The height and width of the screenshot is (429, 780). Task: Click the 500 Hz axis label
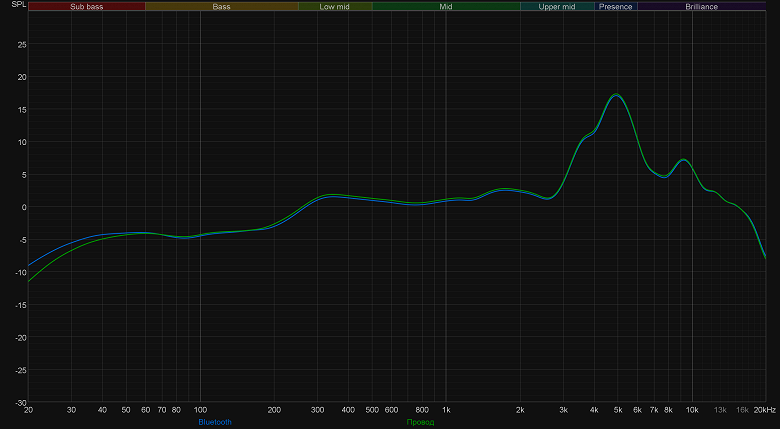[x=372, y=410]
